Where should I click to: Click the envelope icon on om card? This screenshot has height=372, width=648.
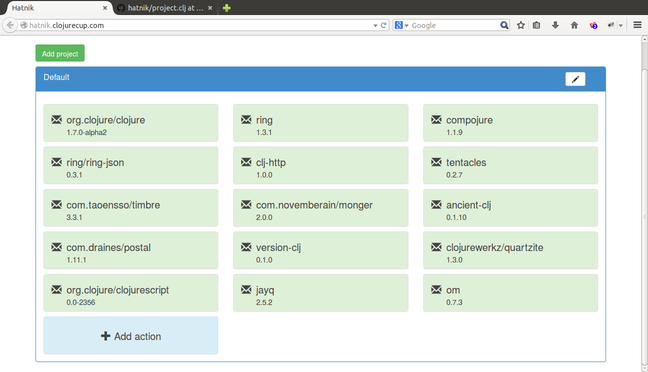click(x=436, y=289)
